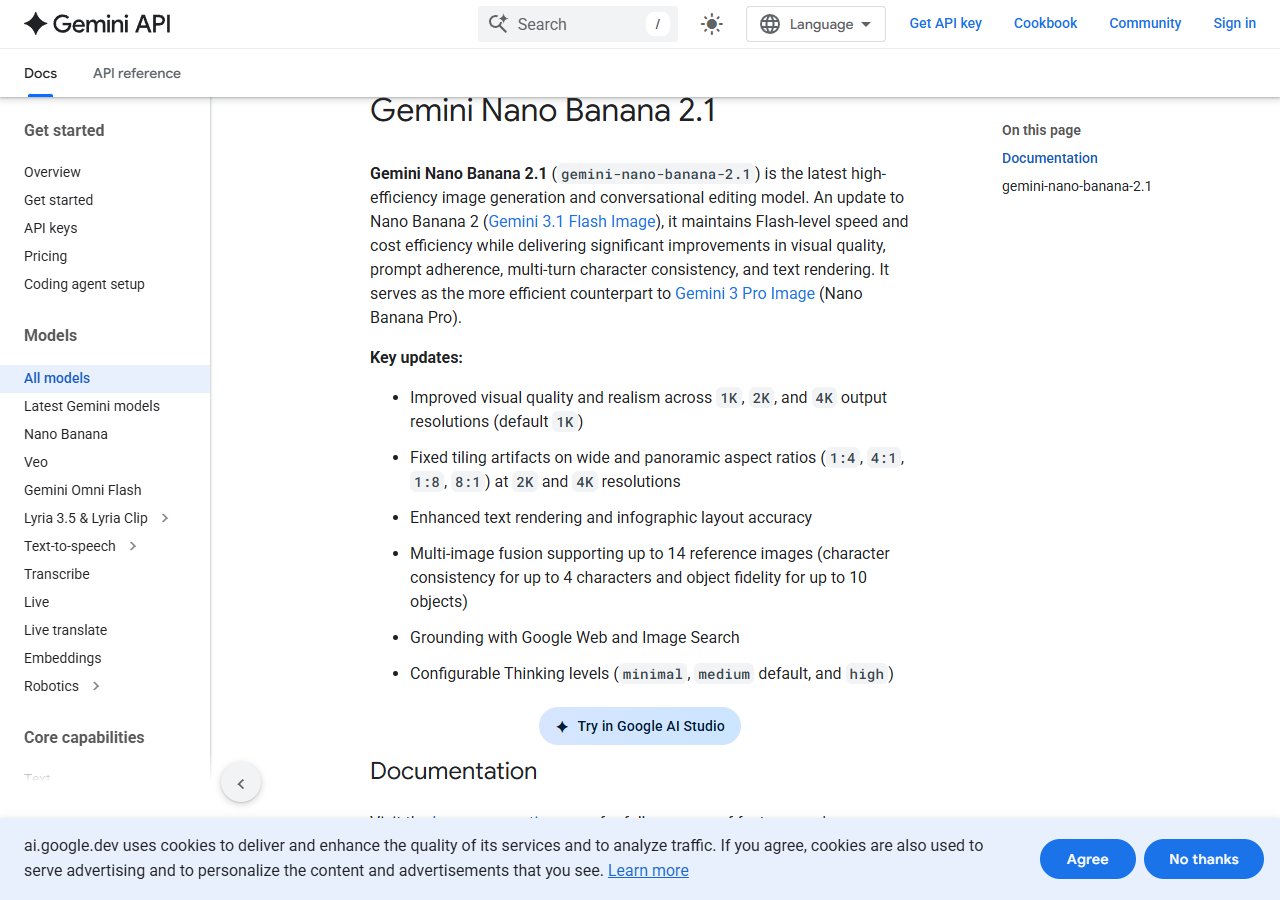
Task: Click Learn more in cookie banner
Action: click(x=648, y=870)
